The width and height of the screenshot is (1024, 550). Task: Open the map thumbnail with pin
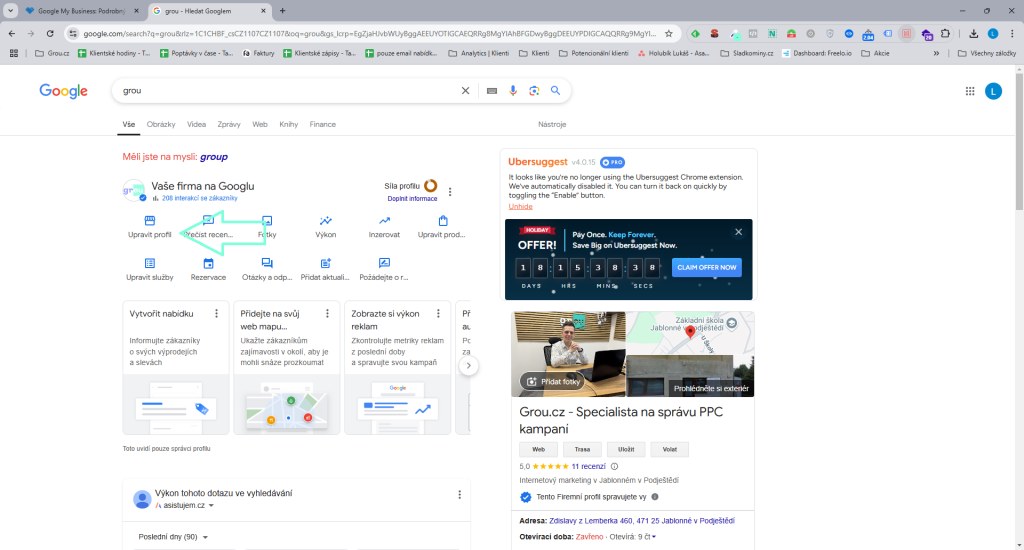click(690, 333)
